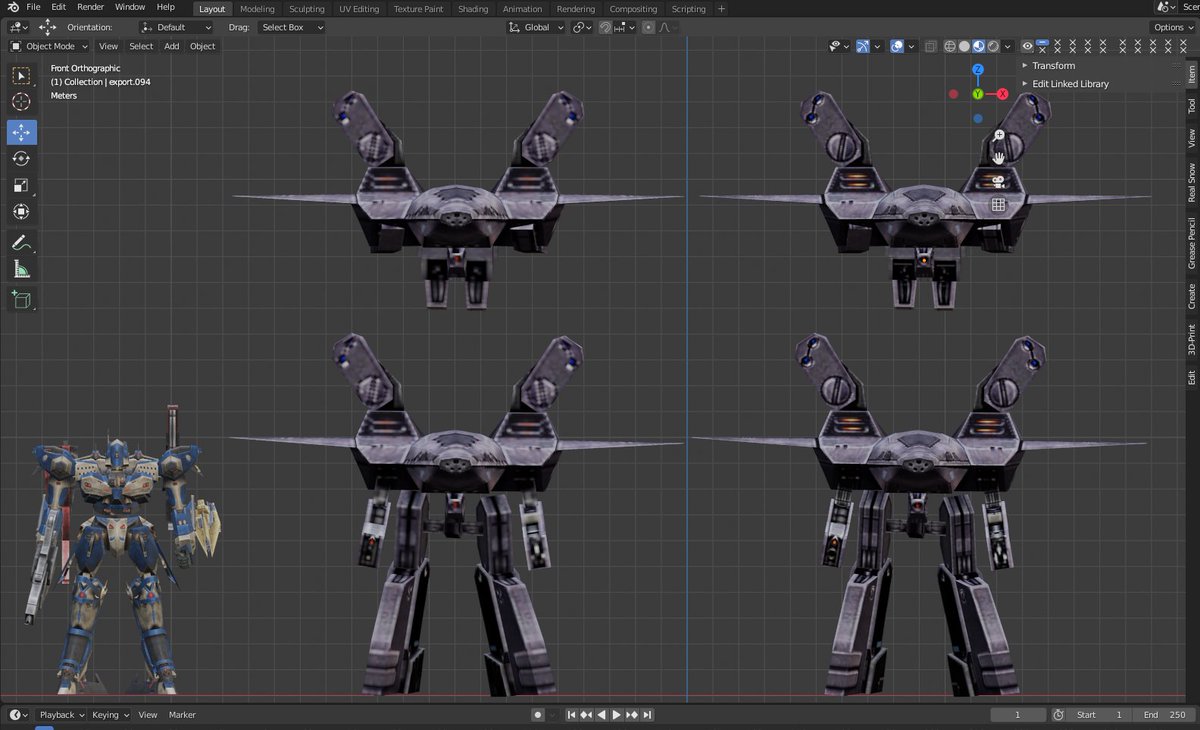The height and width of the screenshot is (730, 1200).
Task: Open the timeline Playback popover
Action: (x=61, y=715)
